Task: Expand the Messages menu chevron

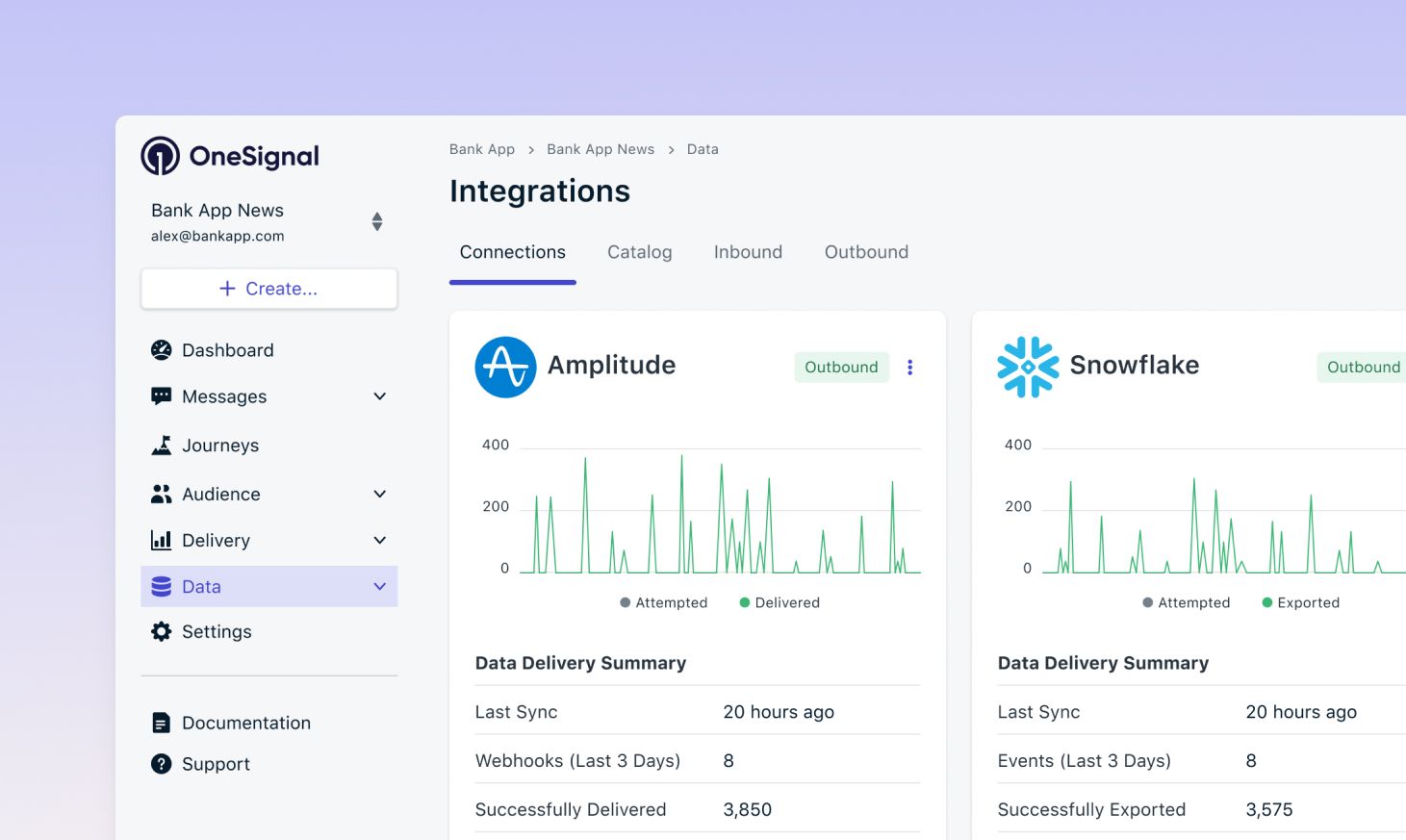Action: coord(380,396)
